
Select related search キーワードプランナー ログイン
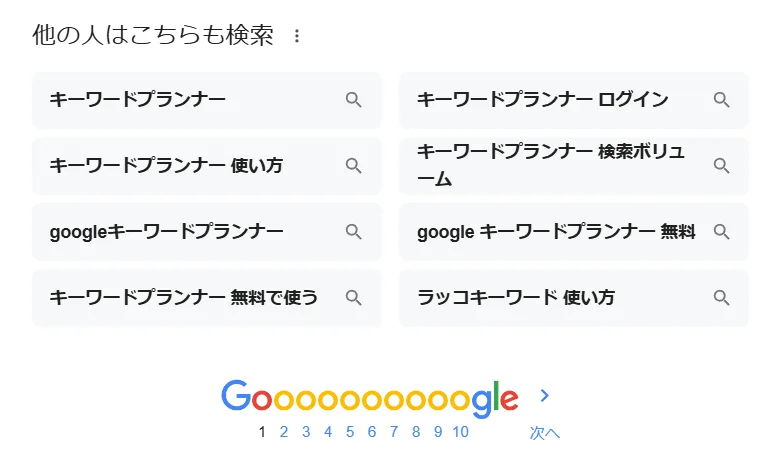pos(574,100)
